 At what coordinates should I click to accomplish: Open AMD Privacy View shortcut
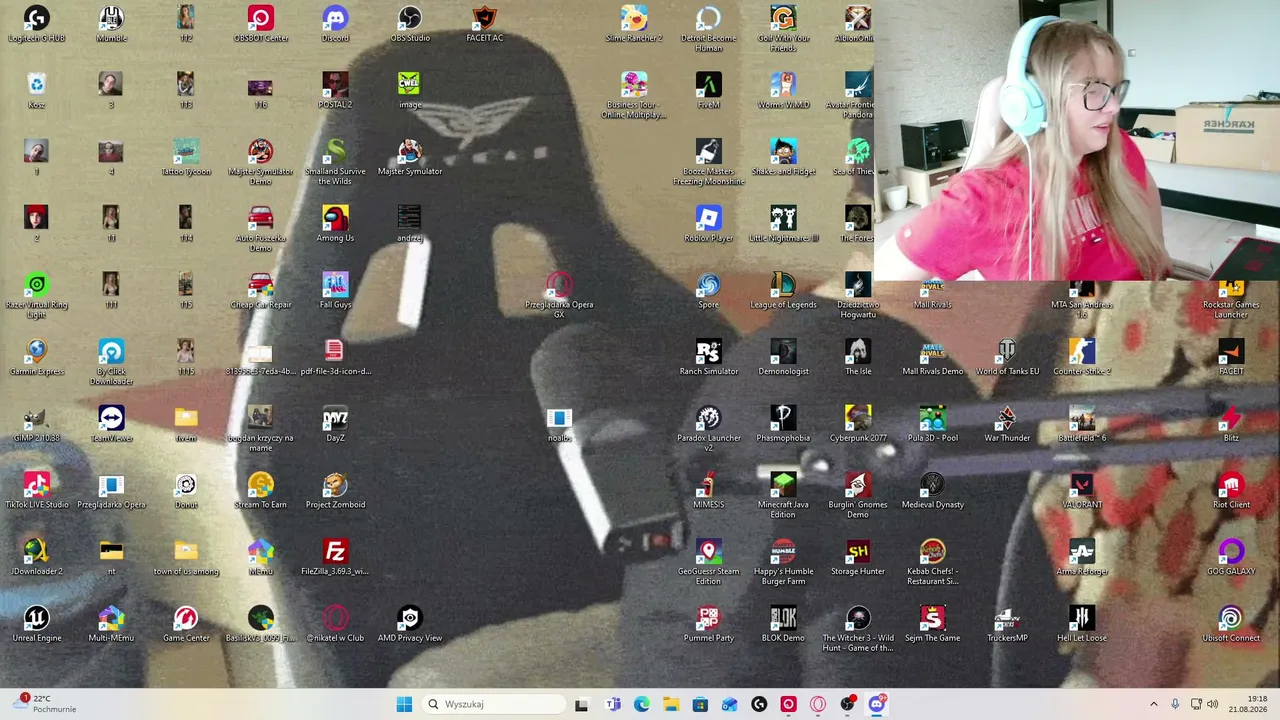point(410,624)
